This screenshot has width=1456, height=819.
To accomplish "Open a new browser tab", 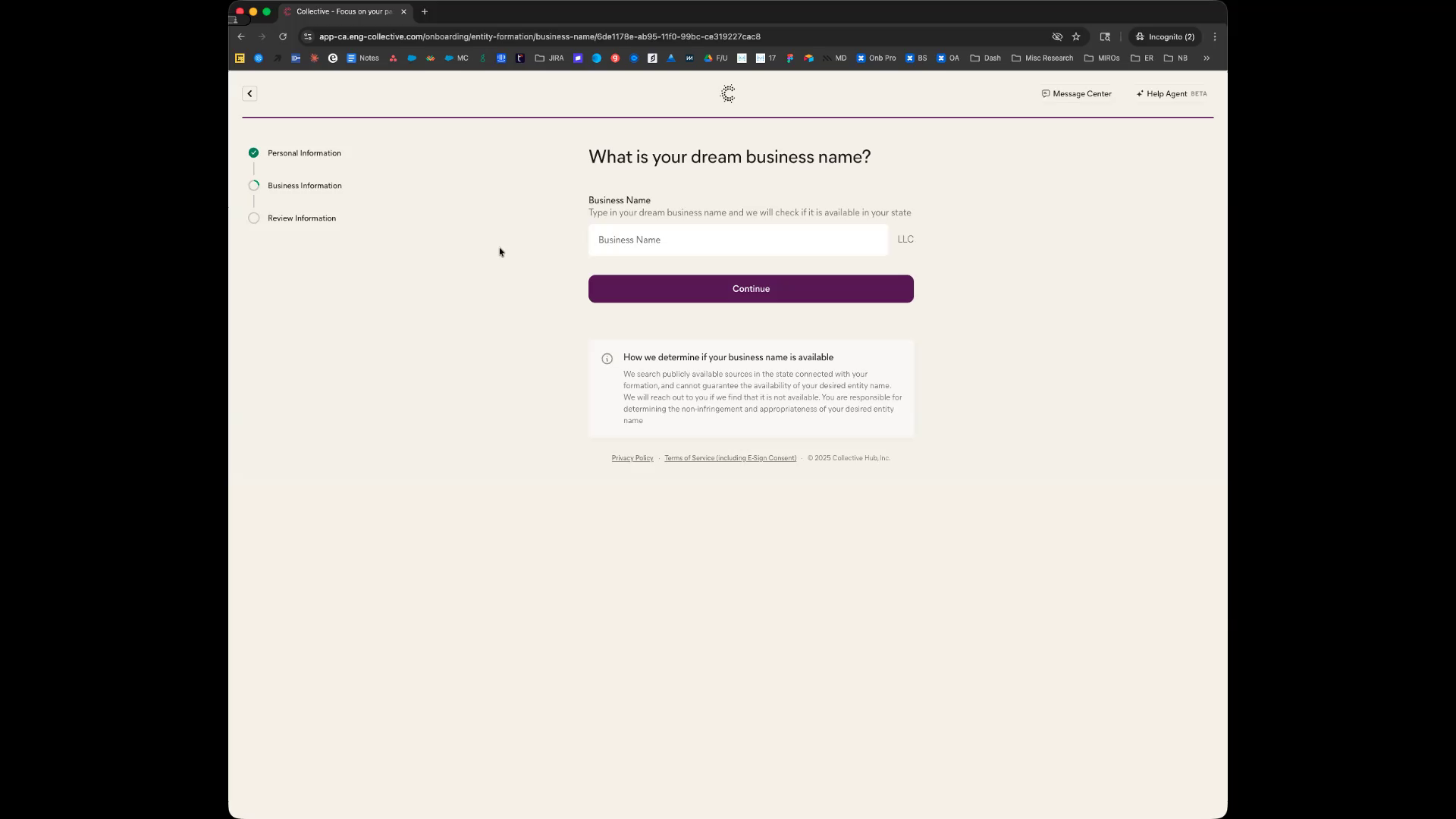I will (424, 11).
